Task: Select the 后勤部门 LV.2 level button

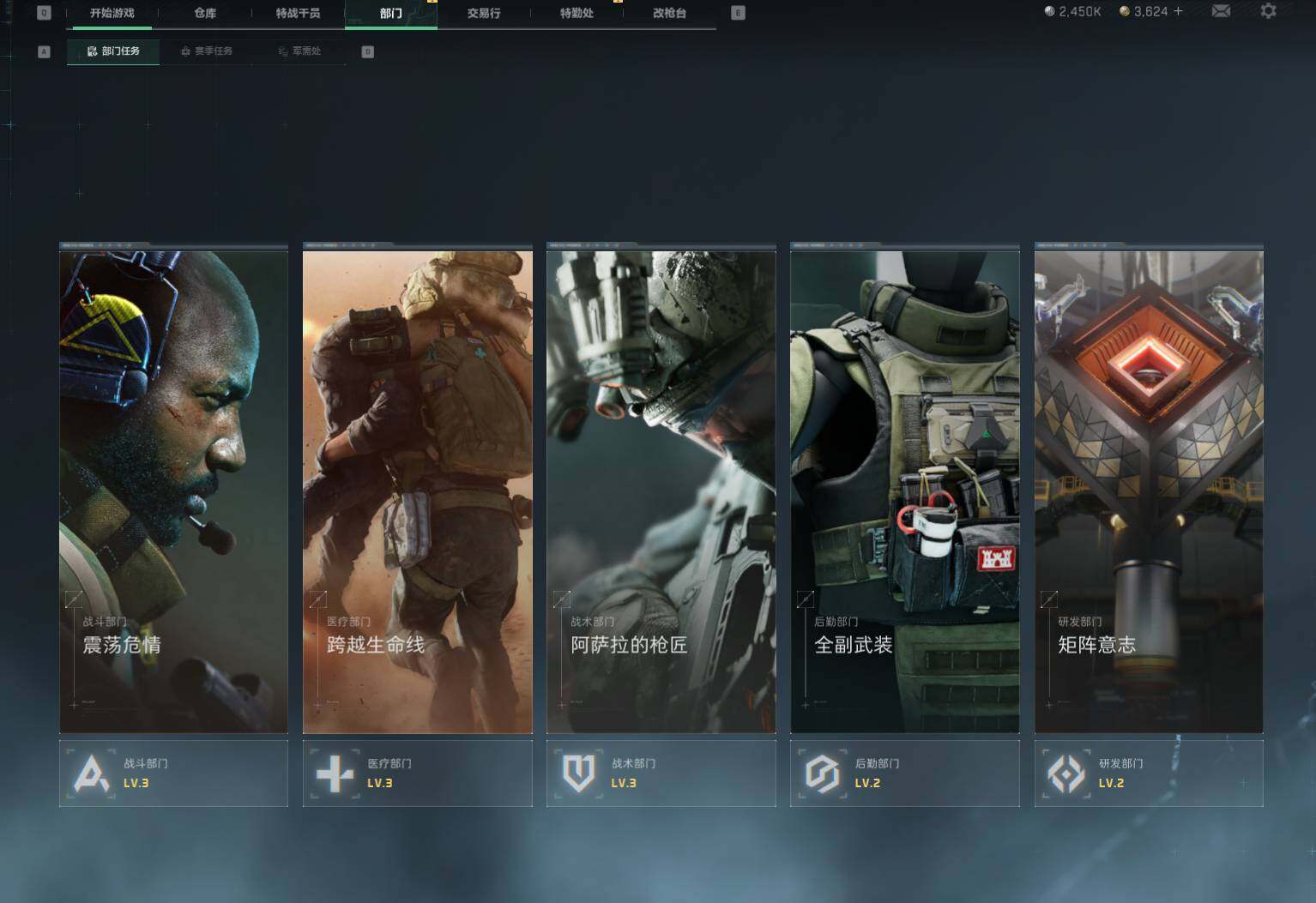Action: point(905,774)
